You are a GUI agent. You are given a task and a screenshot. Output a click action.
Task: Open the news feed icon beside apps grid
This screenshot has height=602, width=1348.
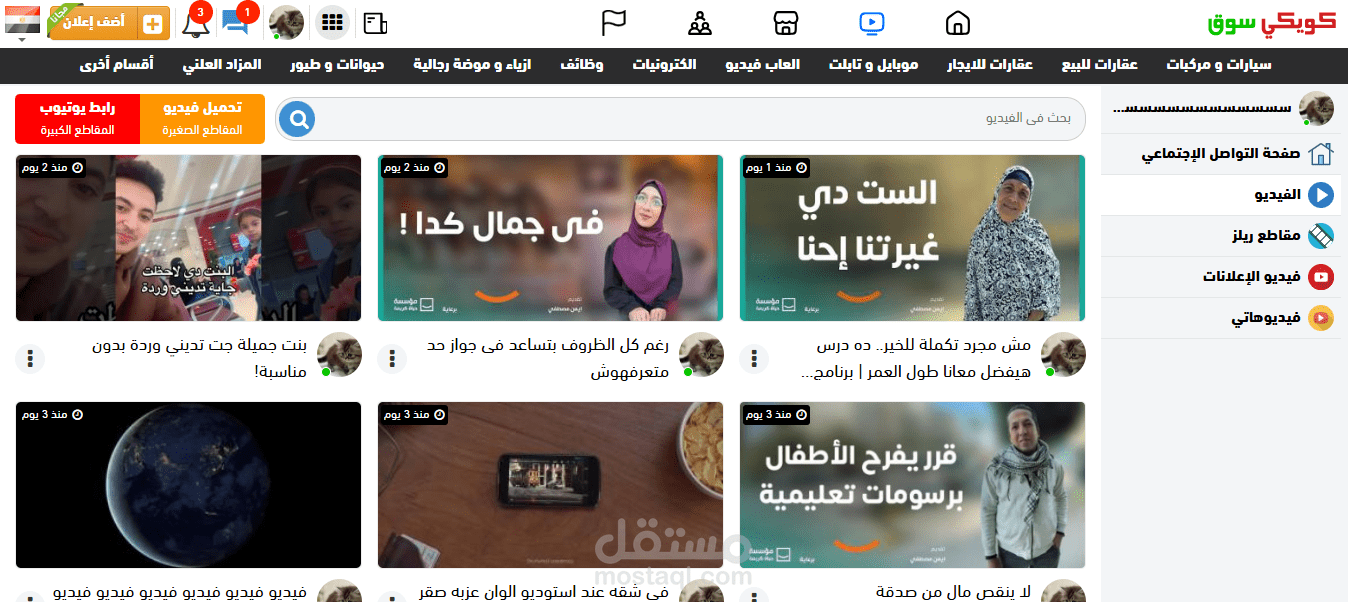coord(375,23)
